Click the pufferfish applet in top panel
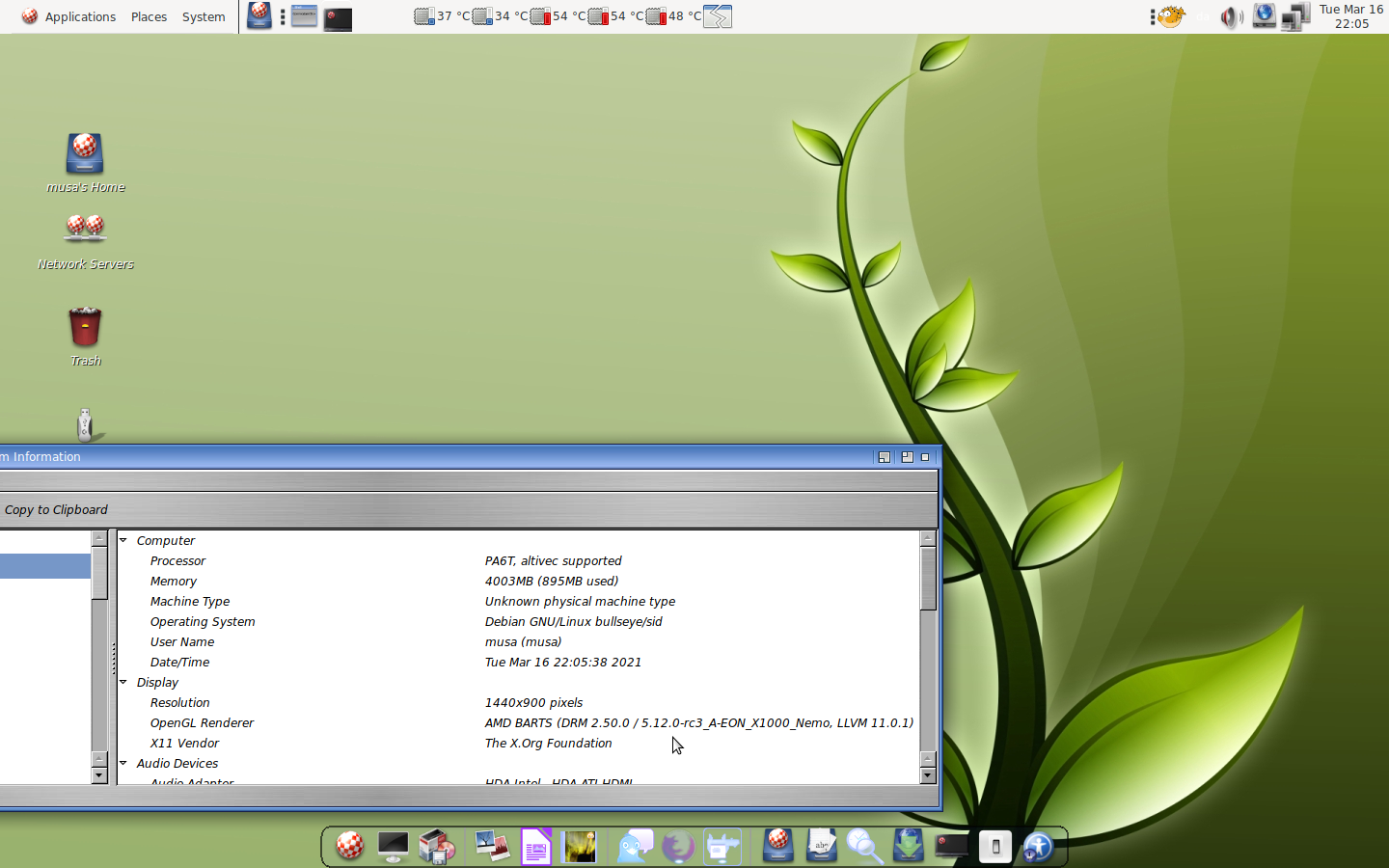1389x868 pixels. click(1171, 17)
